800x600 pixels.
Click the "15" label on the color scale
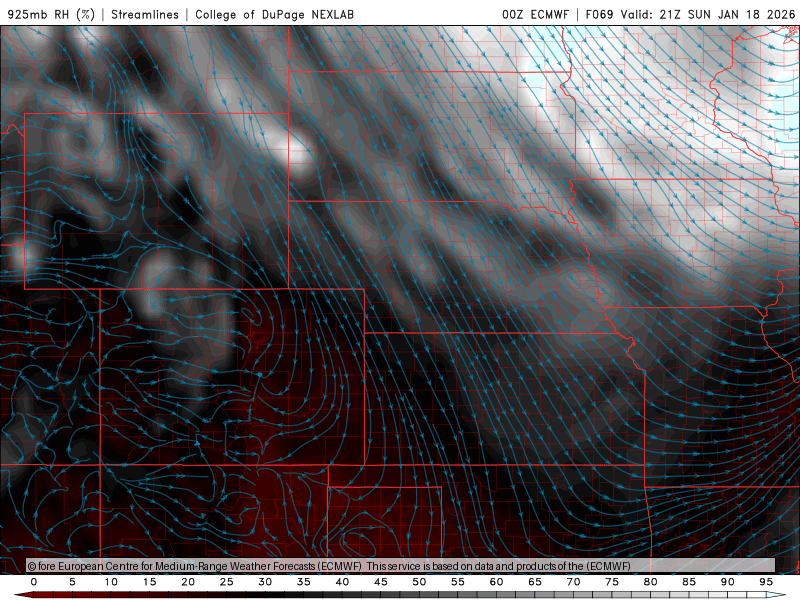tap(149, 582)
